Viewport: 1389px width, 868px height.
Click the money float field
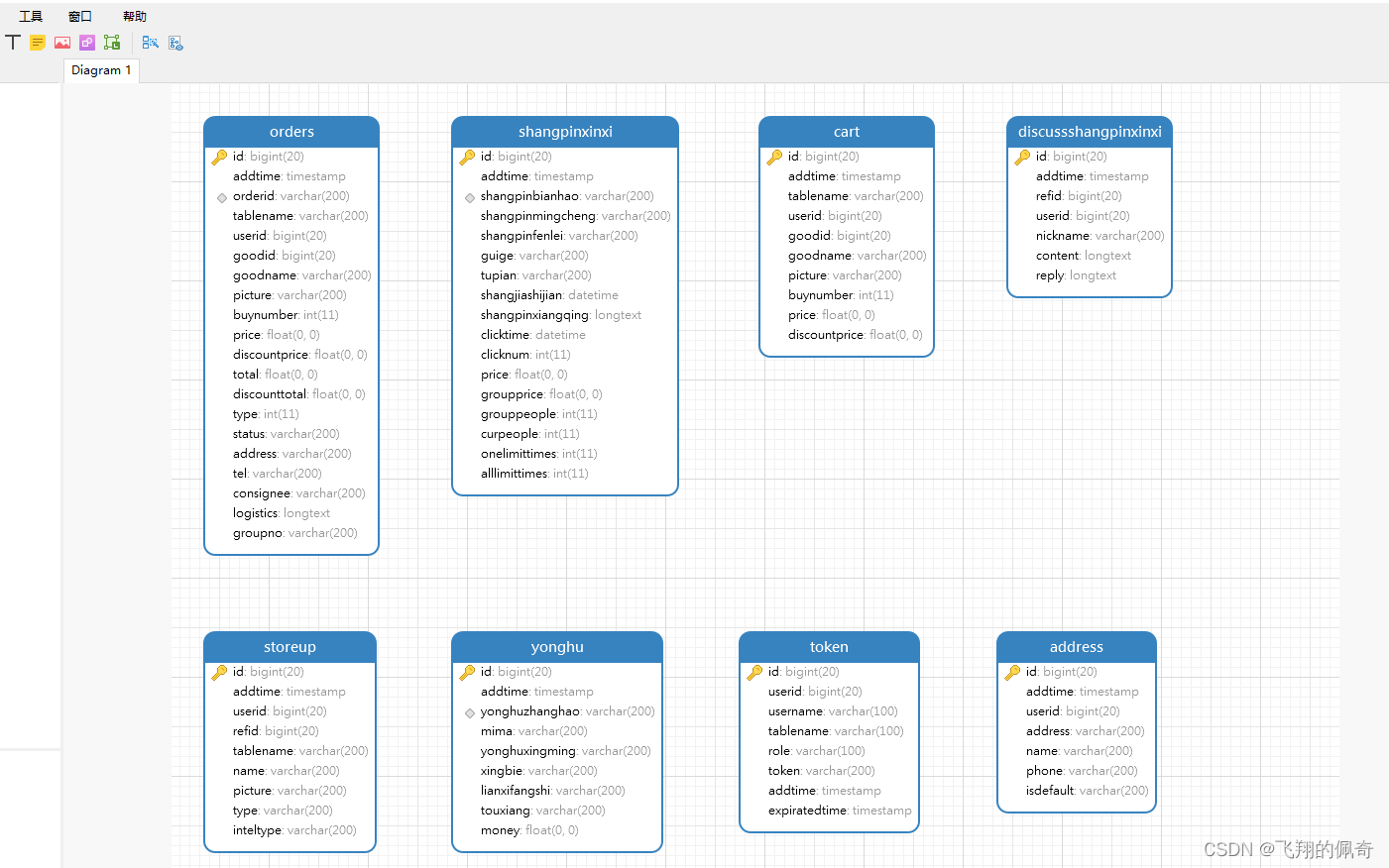pos(529,830)
